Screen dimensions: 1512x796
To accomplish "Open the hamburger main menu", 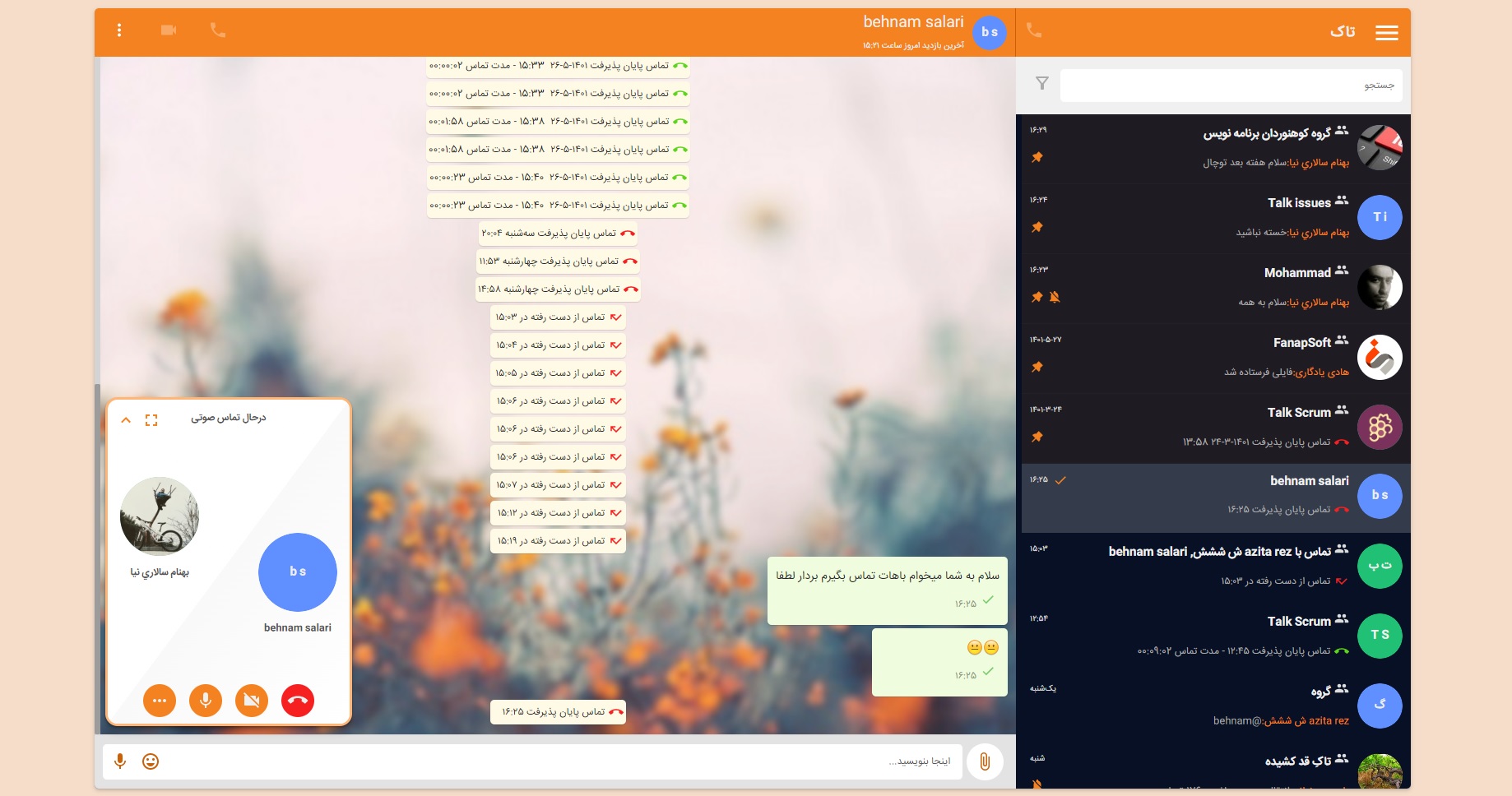I will [x=1386, y=32].
